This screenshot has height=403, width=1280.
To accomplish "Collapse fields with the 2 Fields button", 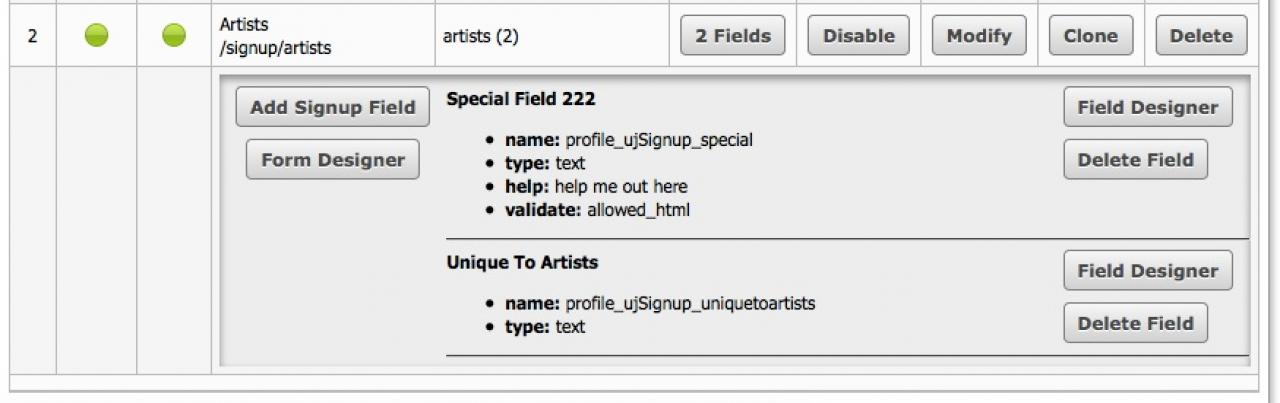I will (733, 36).
